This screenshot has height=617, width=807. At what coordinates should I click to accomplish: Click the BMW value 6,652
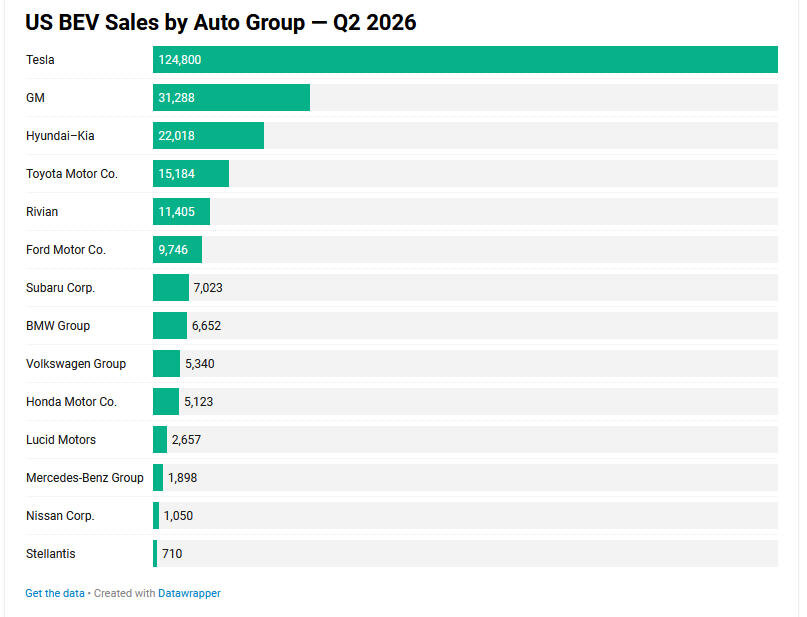click(206, 326)
